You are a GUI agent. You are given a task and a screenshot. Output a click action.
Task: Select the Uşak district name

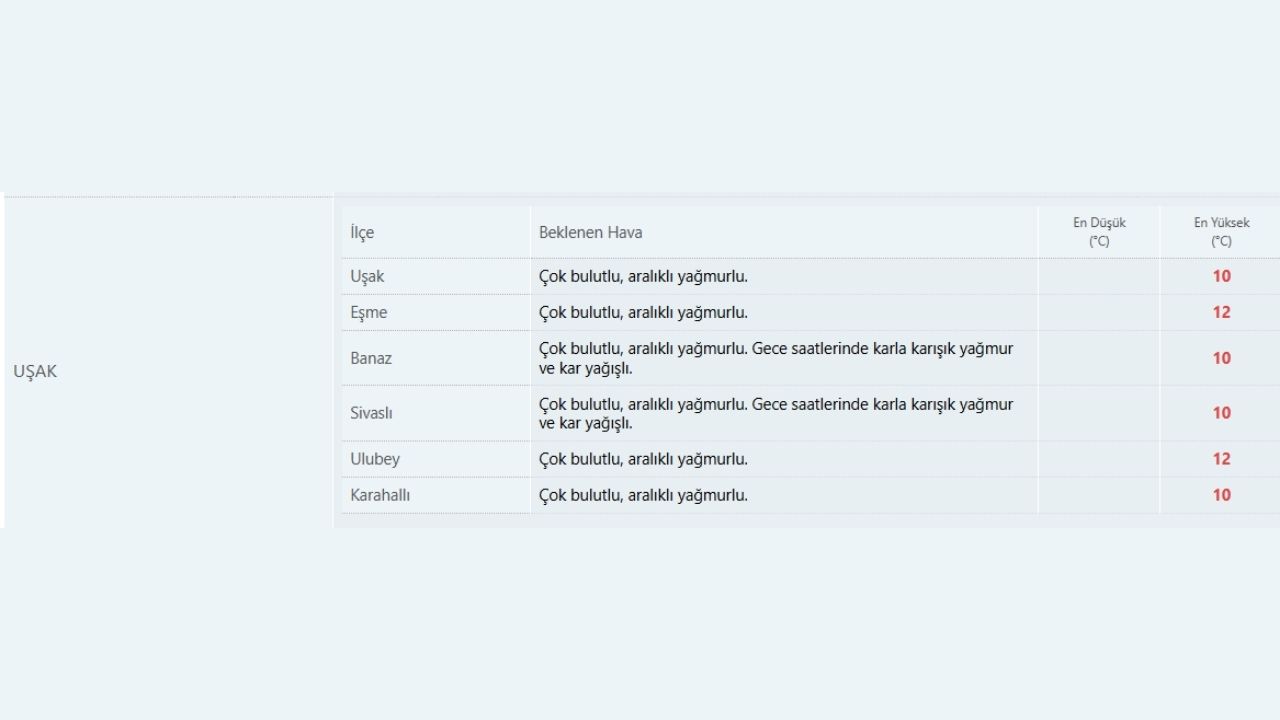pyautogui.click(x=367, y=276)
